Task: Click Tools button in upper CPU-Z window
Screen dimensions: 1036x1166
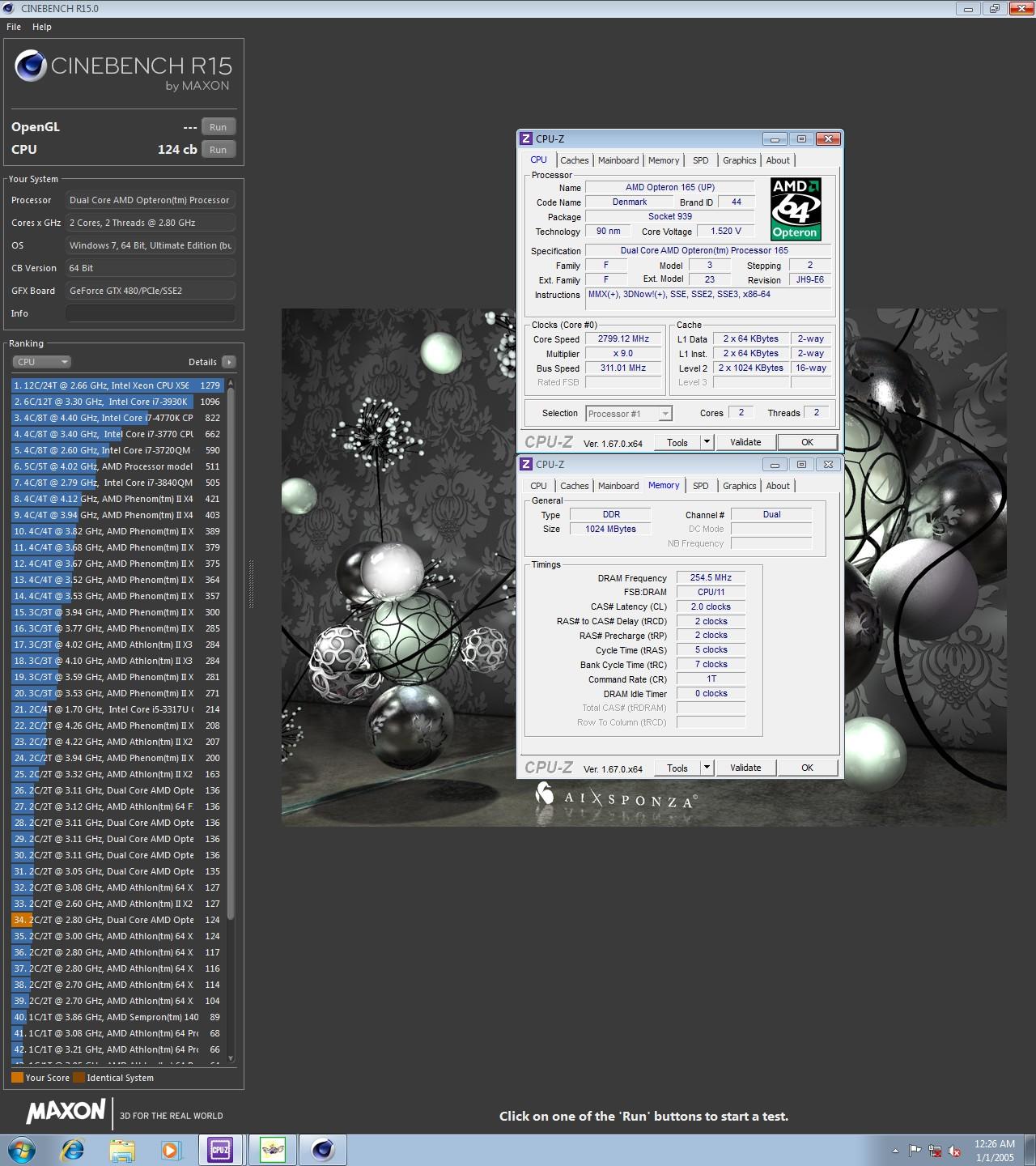Action: (x=677, y=442)
